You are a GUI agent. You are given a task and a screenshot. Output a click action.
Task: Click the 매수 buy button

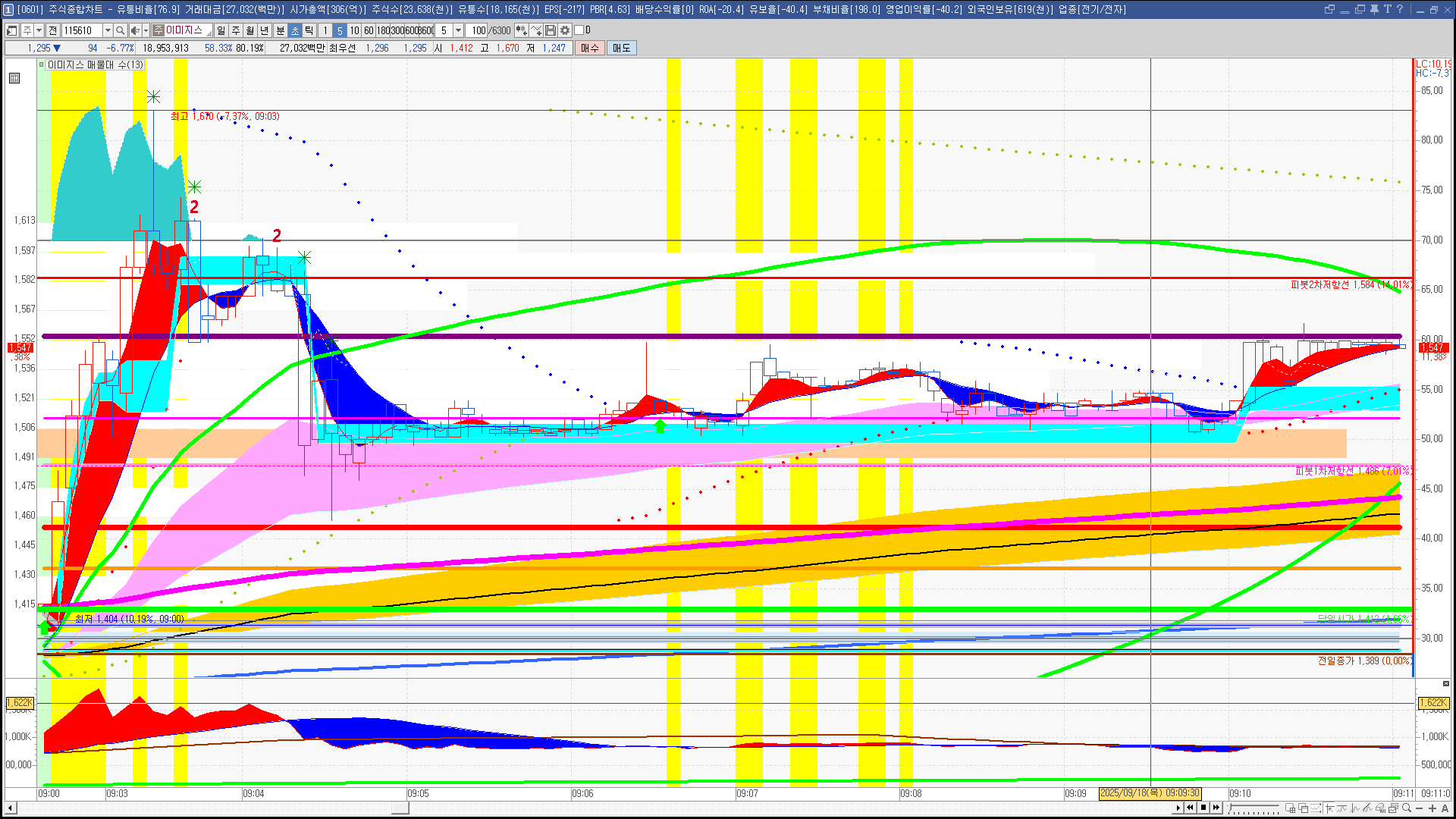(x=590, y=48)
